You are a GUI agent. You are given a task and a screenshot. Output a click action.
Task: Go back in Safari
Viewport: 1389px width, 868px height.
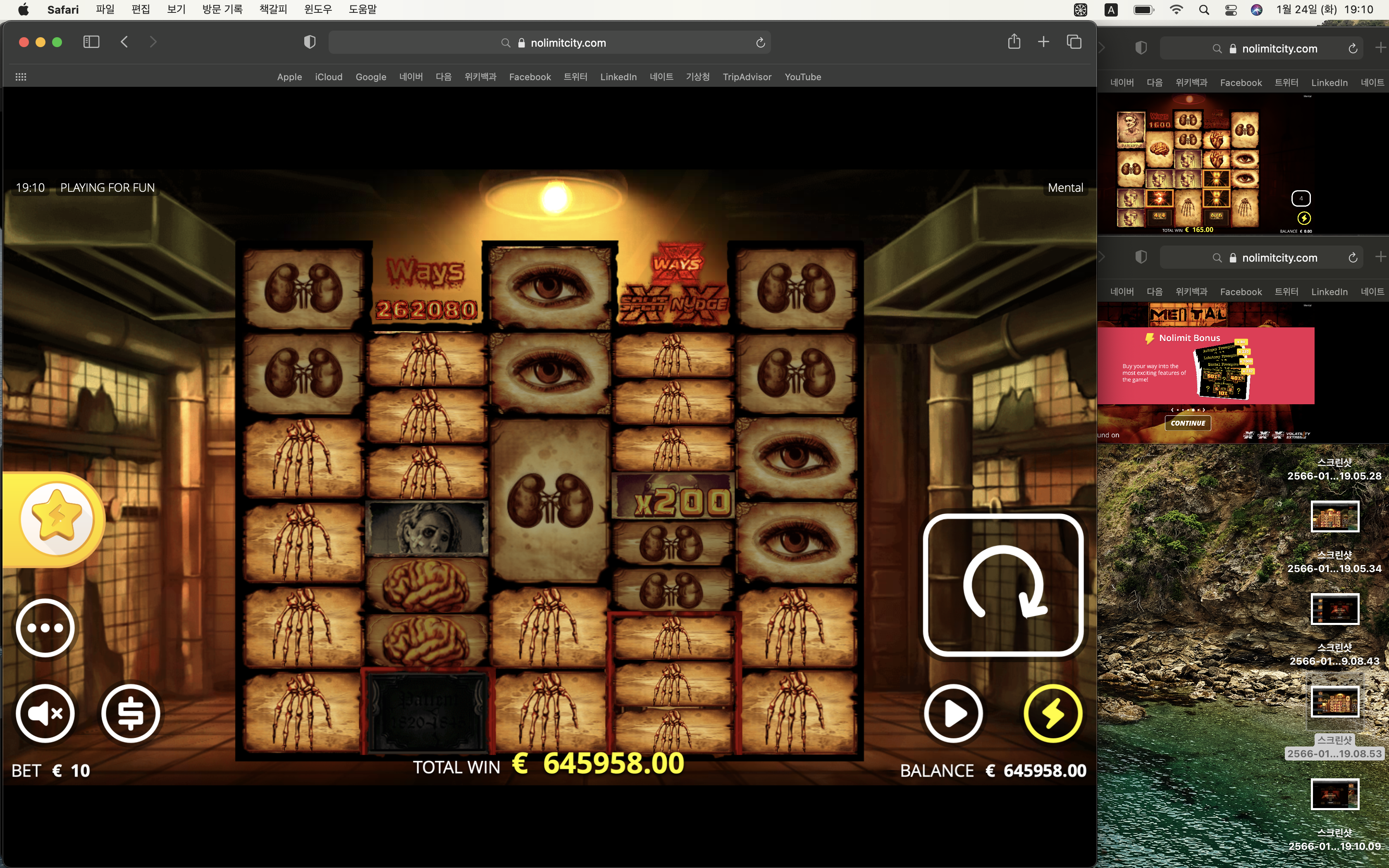tap(124, 42)
